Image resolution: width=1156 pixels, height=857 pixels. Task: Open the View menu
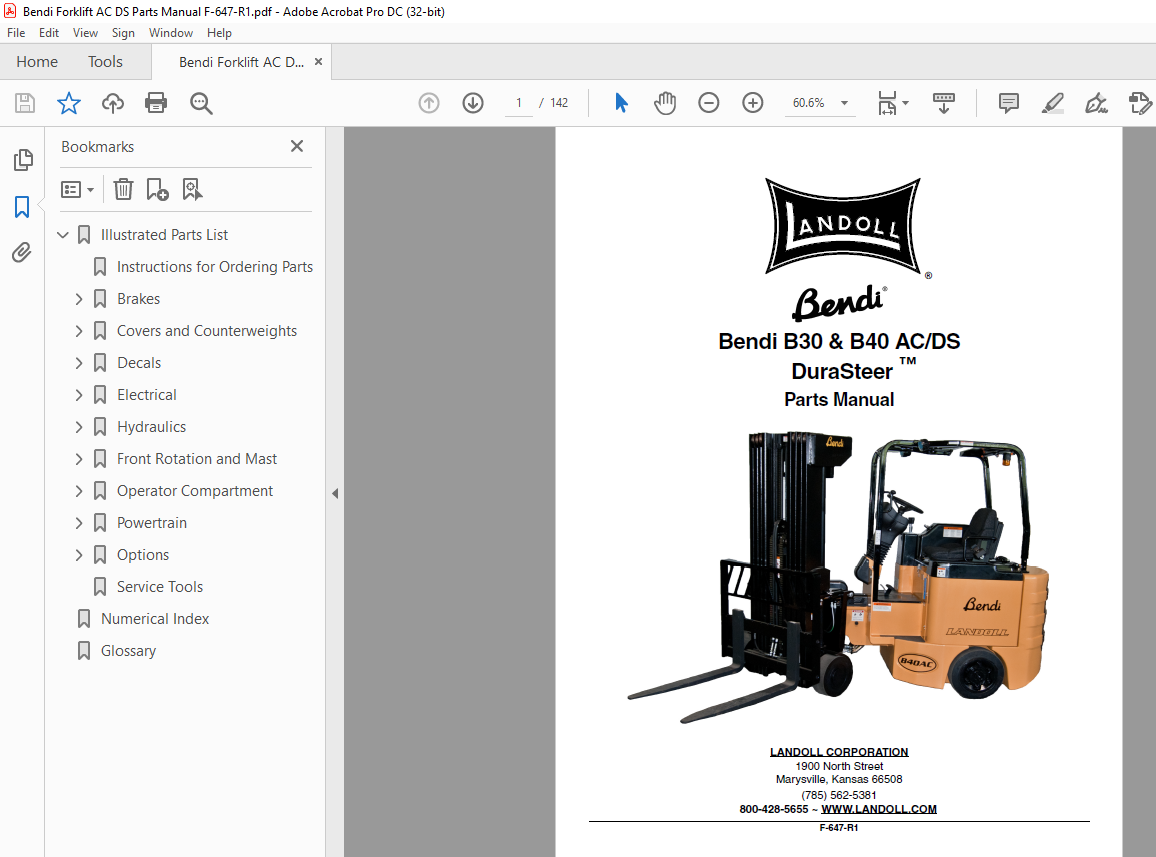tap(86, 32)
